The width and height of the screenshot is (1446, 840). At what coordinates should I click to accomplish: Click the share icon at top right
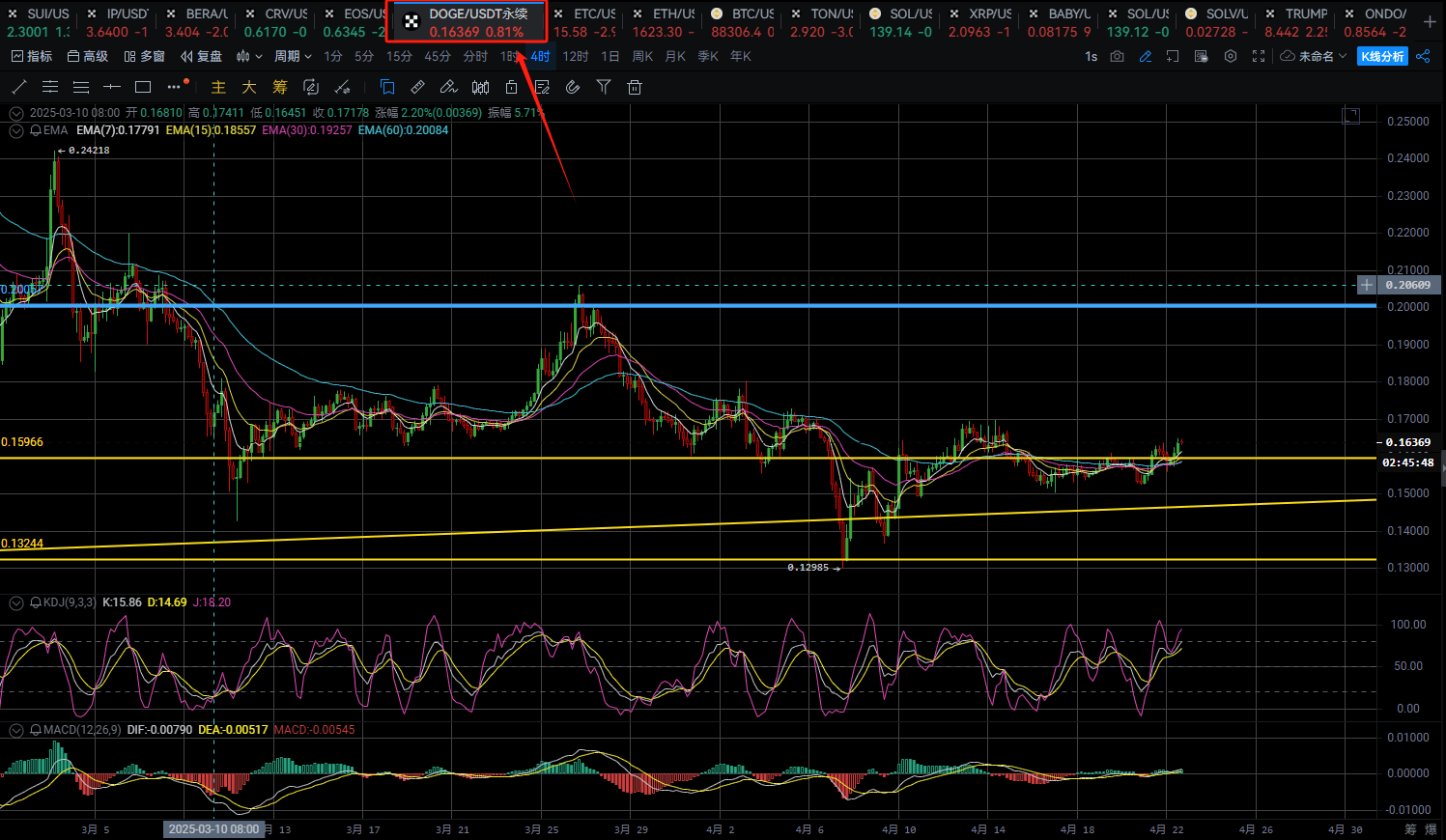point(1423,56)
